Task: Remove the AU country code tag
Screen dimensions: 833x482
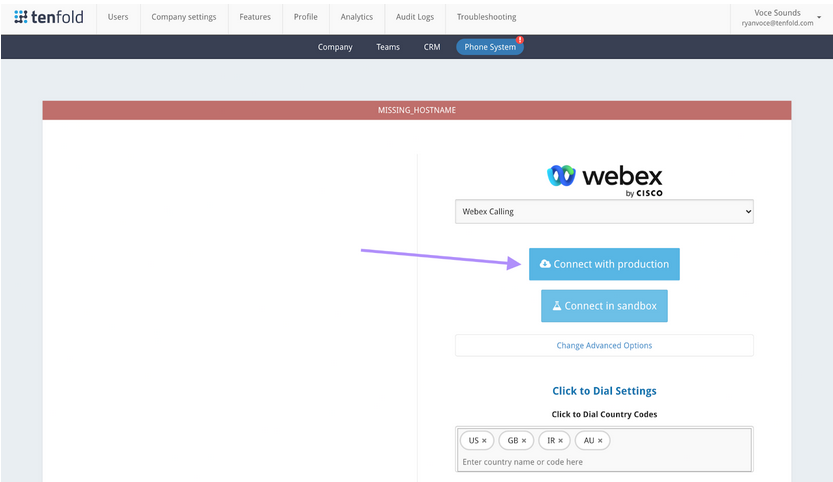Action: pos(600,441)
